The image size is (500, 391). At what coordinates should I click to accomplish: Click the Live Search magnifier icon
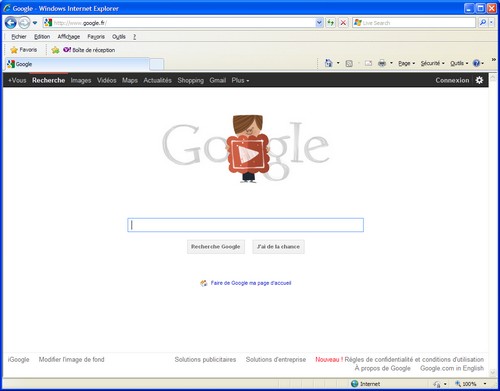coord(483,23)
